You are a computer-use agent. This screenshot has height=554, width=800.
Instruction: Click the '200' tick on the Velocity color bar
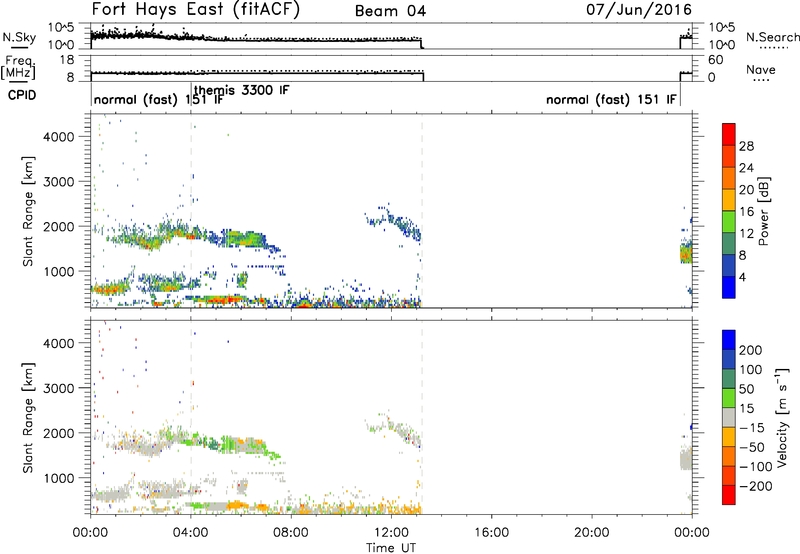click(x=751, y=350)
